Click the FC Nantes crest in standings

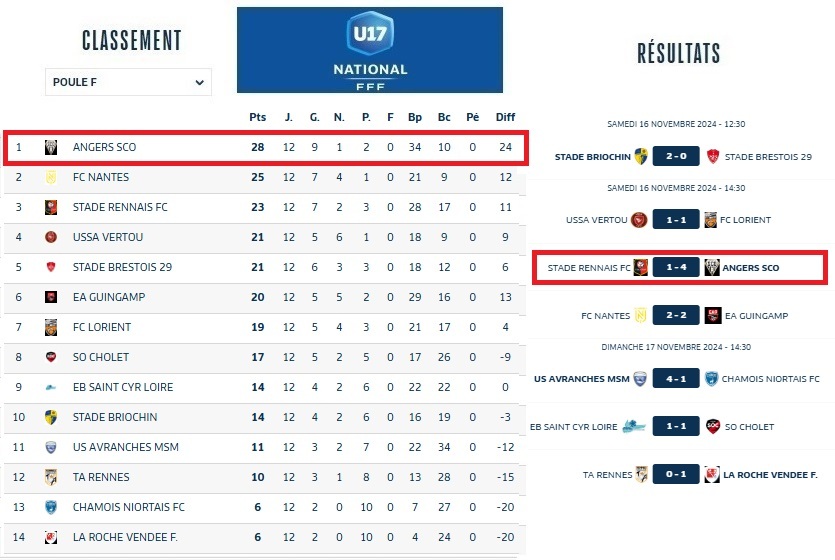(x=51, y=178)
